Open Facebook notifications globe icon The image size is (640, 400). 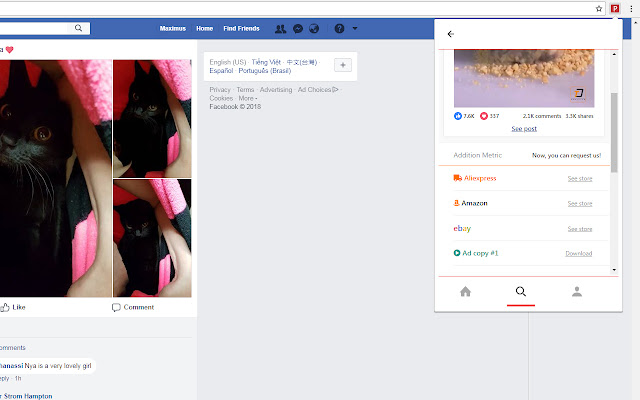tap(314, 29)
